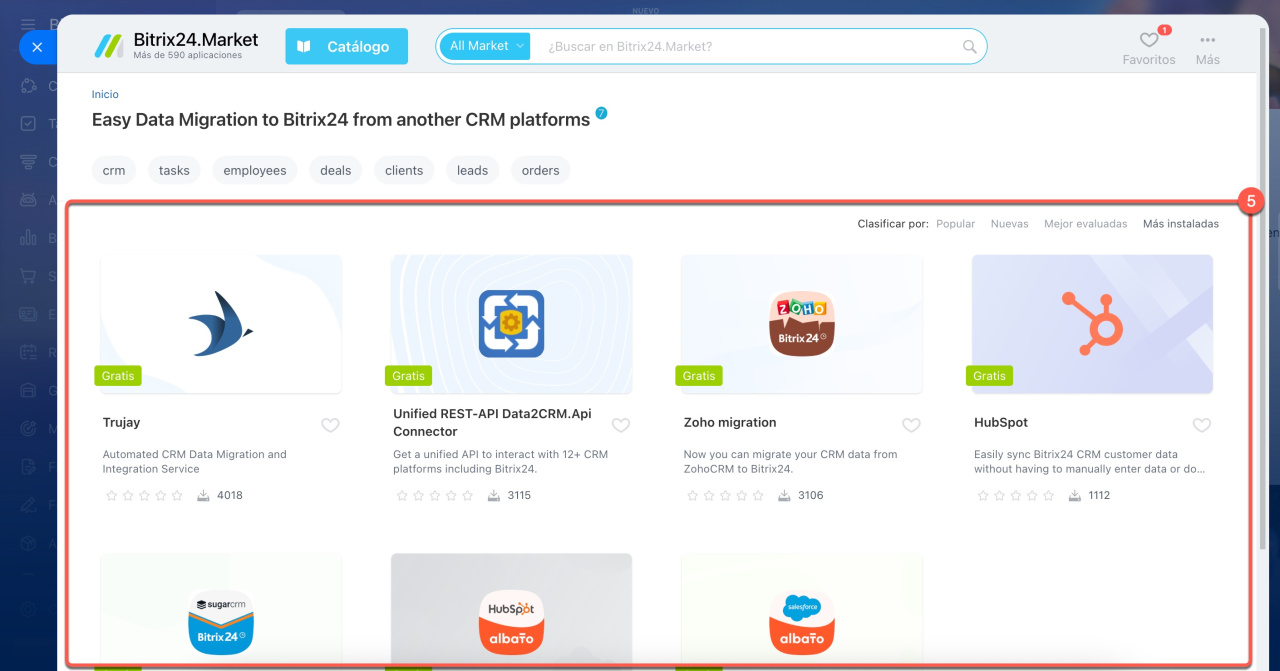Image resolution: width=1280 pixels, height=671 pixels.
Task: Favorite the Trujay app with heart
Action: pyautogui.click(x=330, y=425)
